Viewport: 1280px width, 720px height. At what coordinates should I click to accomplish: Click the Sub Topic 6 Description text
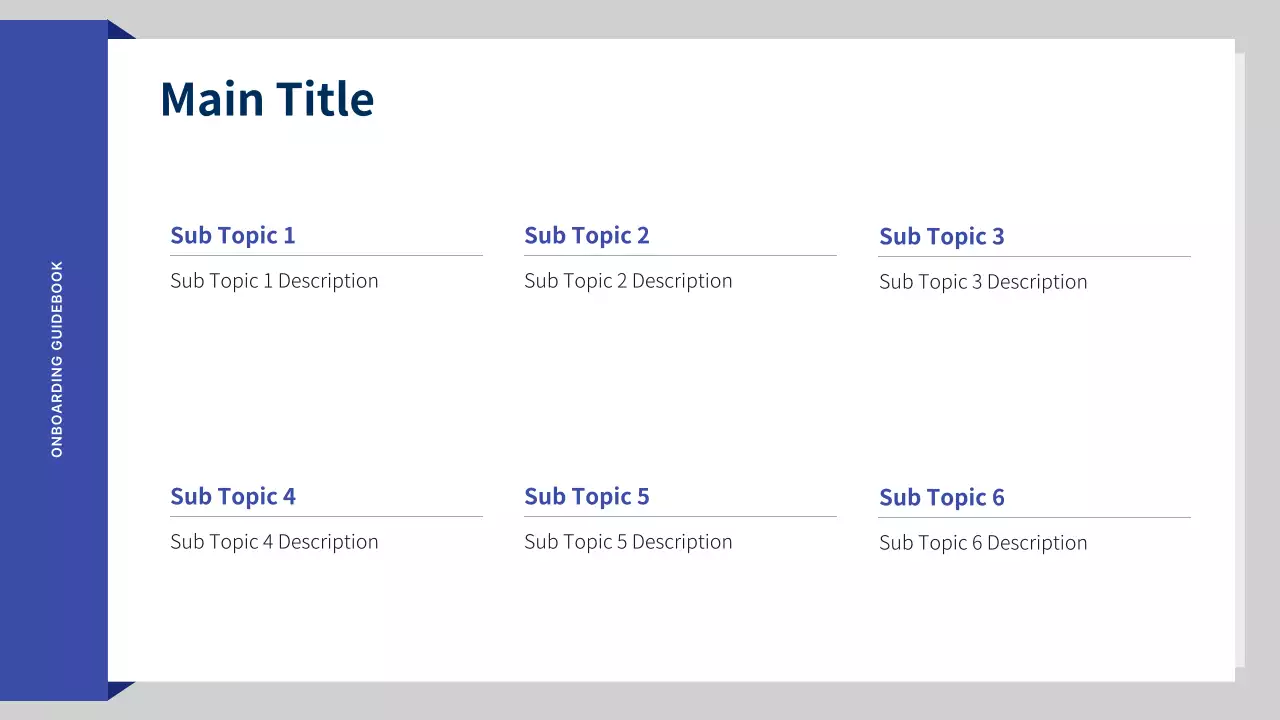983,543
